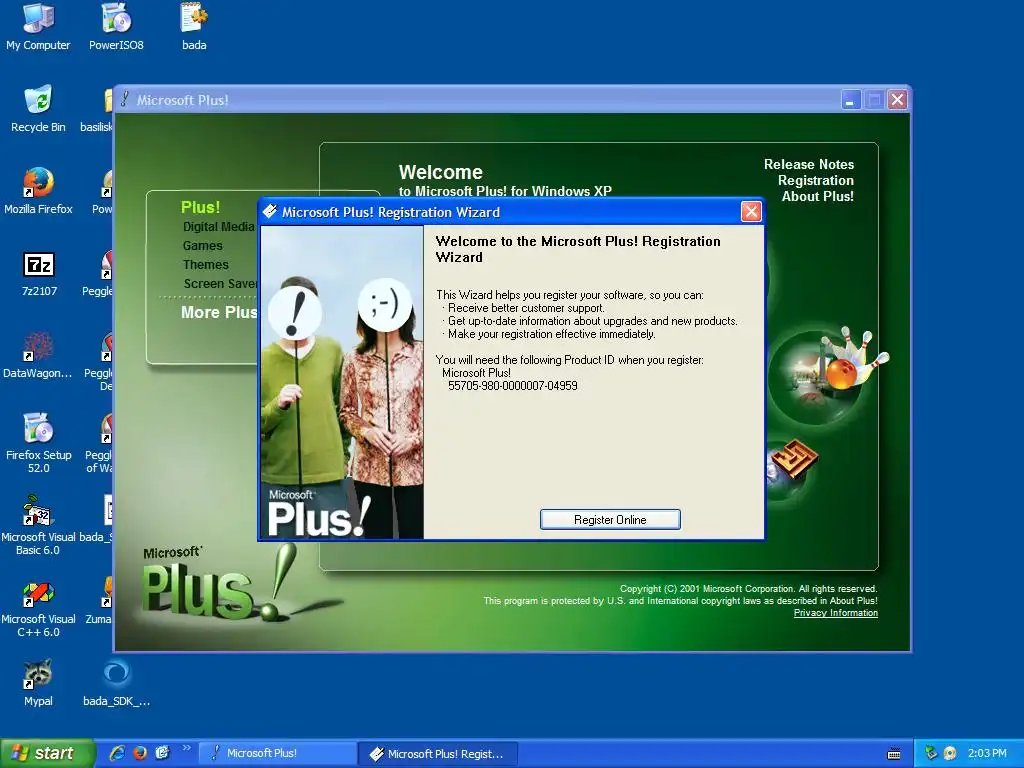Screen dimensions: 1024x768
Task: Select Games in the Plus! menu
Action: (202, 246)
